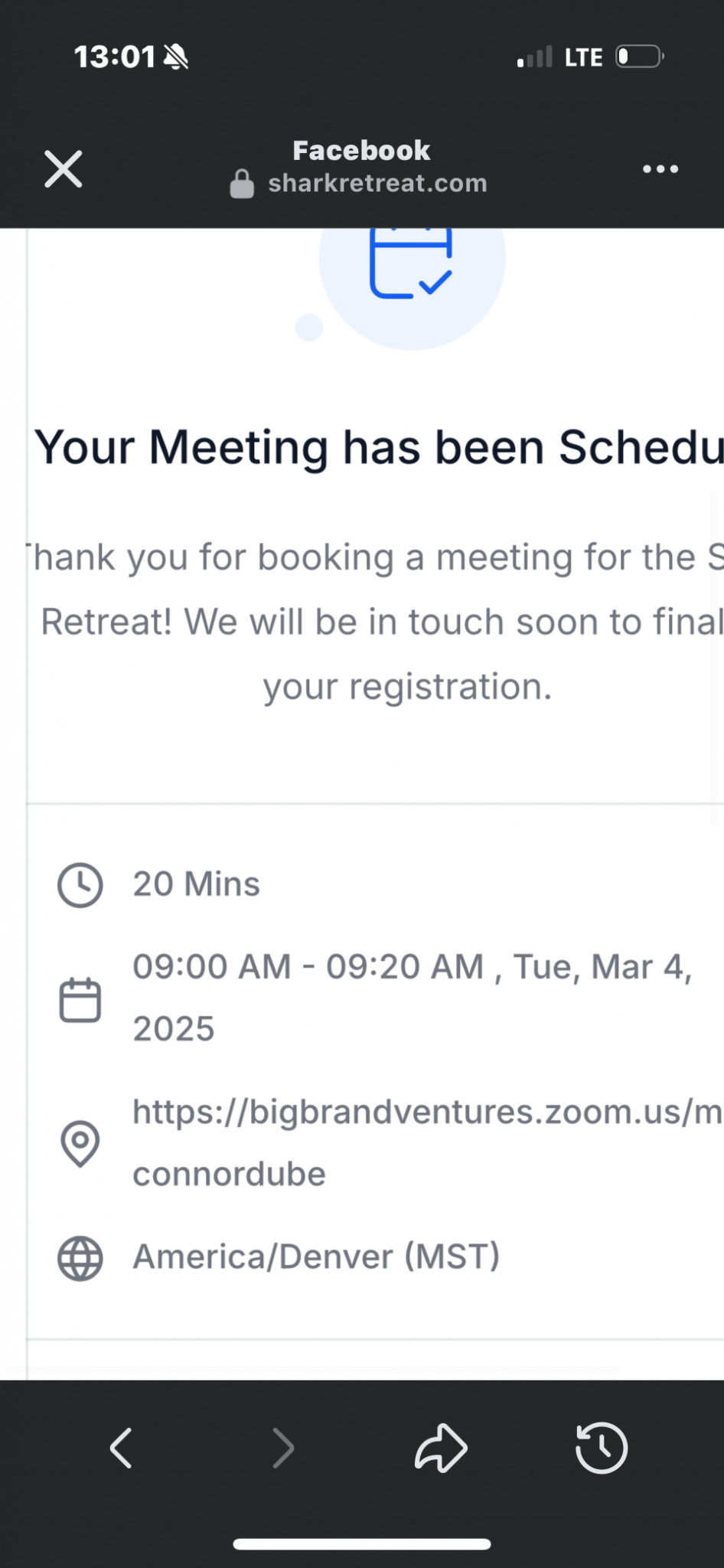
Task: Tap the America/Denver (MST) timezone text
Action: (316, 1257)
